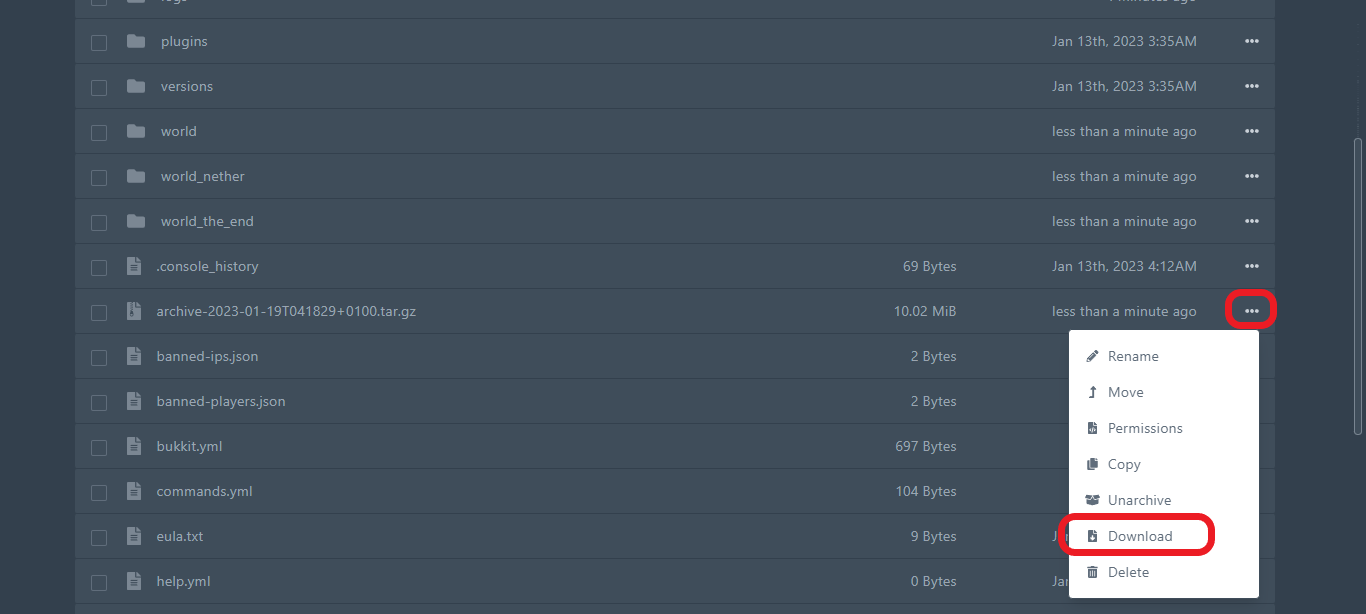Screen dimensions: 1366x614
Task: Click the pencil icon beside Rename
Action: point(1092,356)
